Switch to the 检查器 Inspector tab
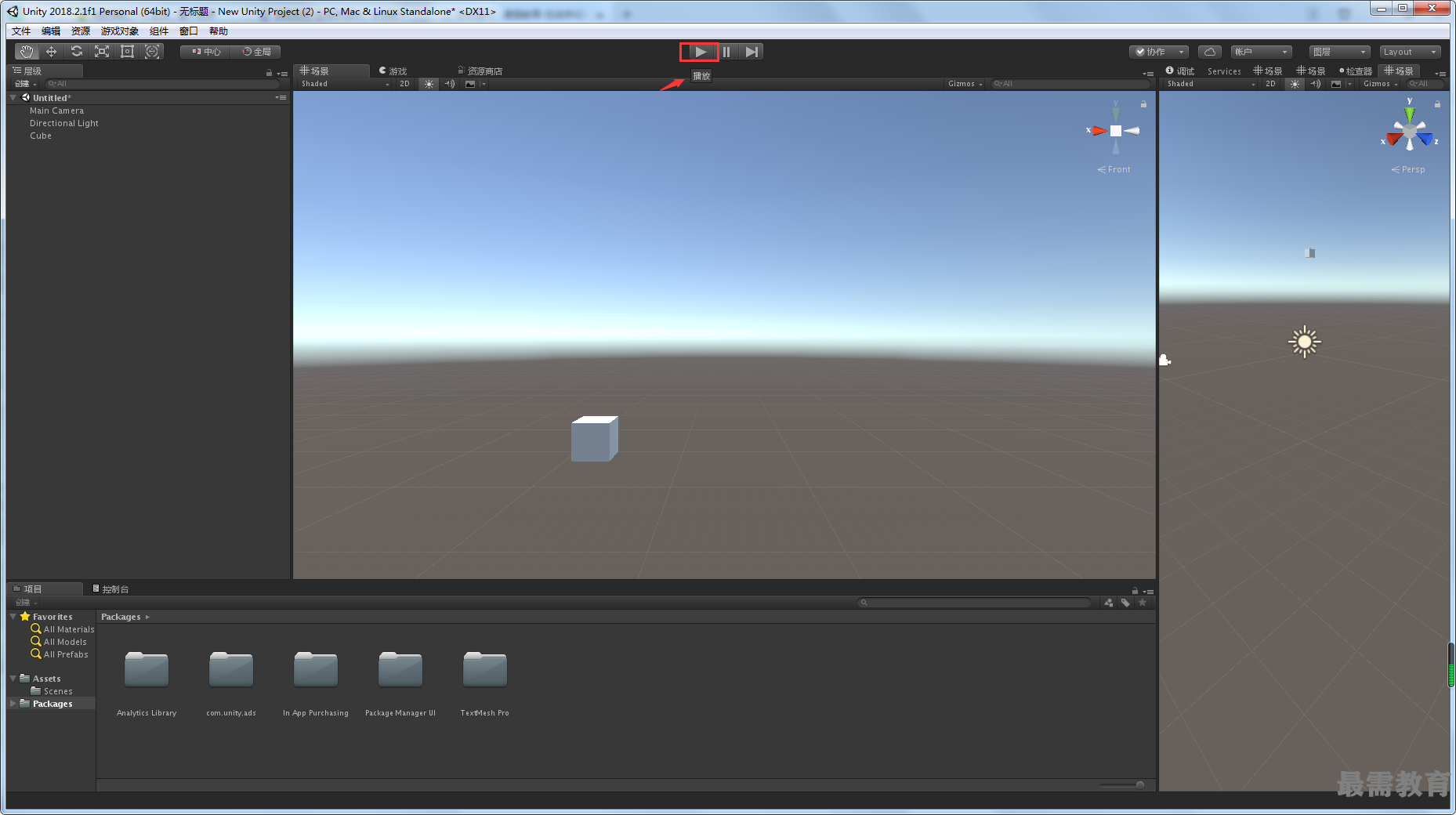1456x815 pixels. [1356, 71]
